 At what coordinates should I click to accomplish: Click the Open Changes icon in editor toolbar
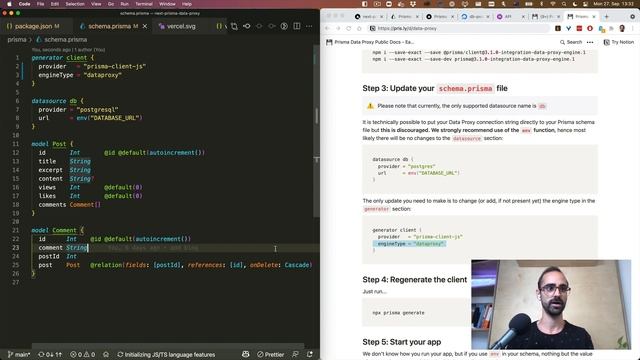click(234, 26)
